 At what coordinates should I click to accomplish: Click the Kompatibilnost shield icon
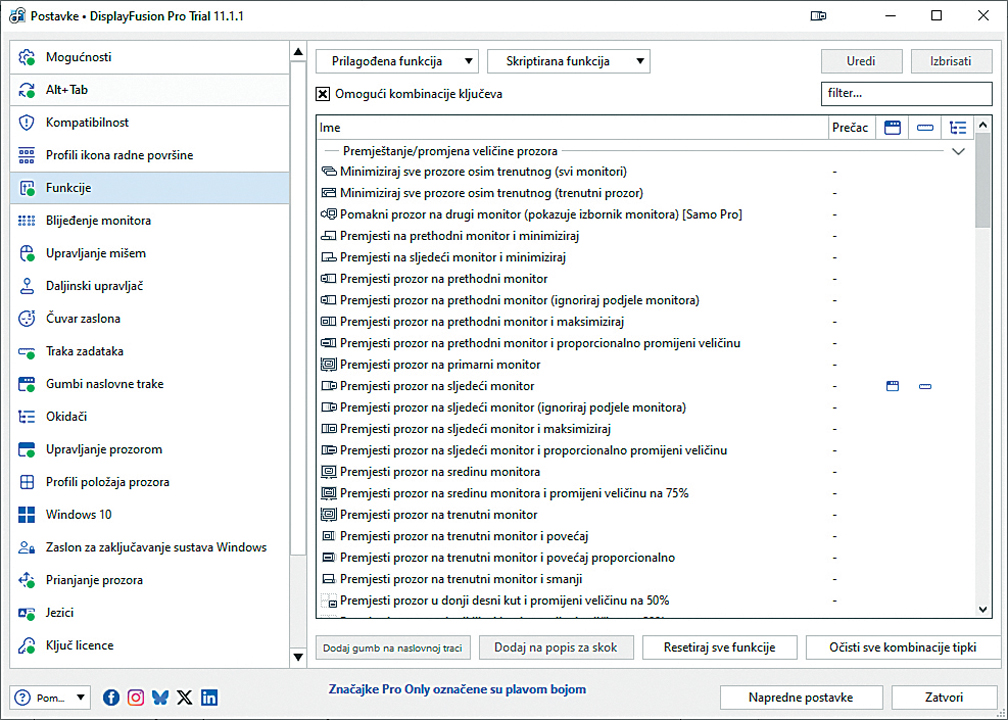[x=26, y=122]
